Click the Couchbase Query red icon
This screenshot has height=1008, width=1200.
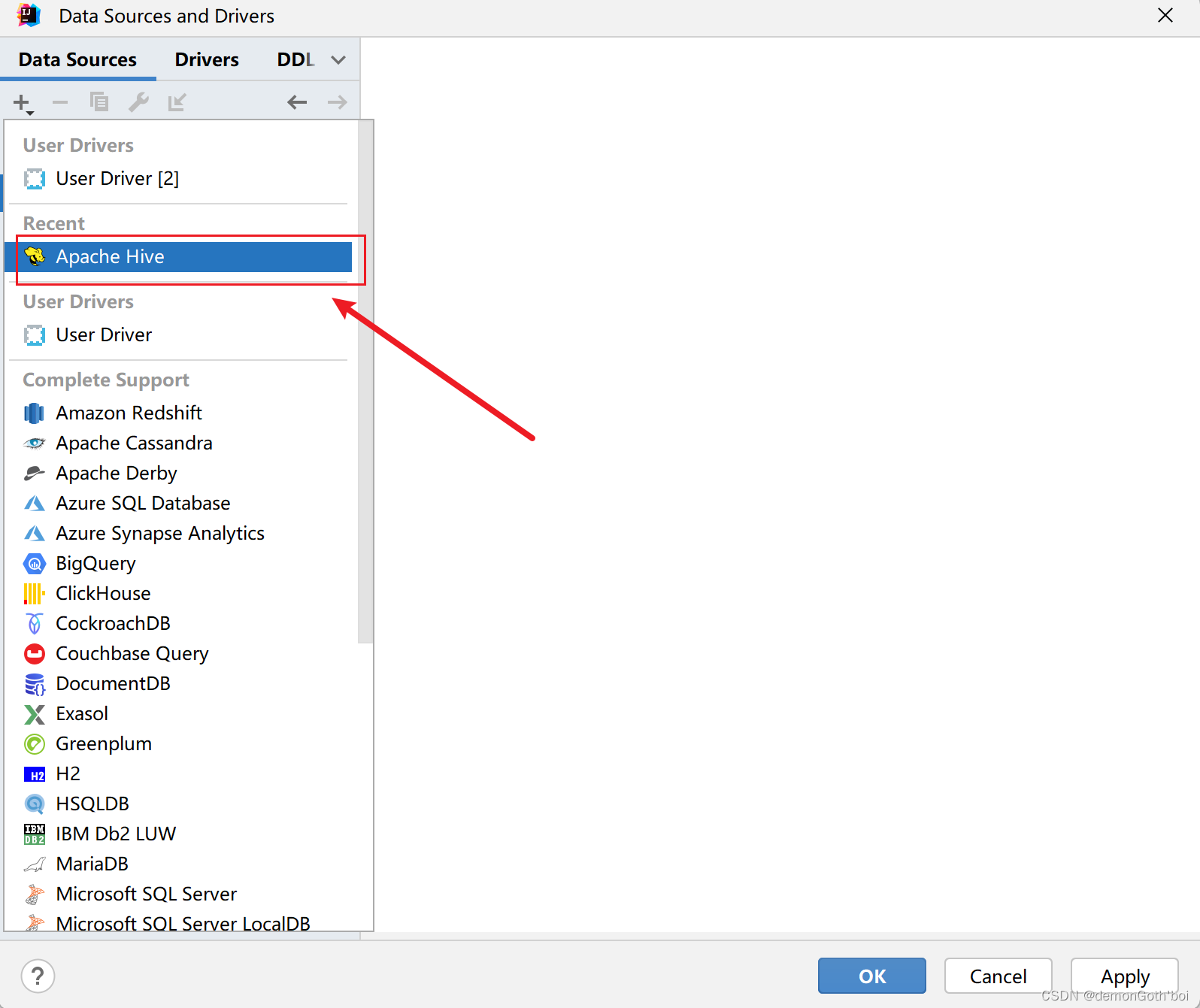click(x=35, y=653)
